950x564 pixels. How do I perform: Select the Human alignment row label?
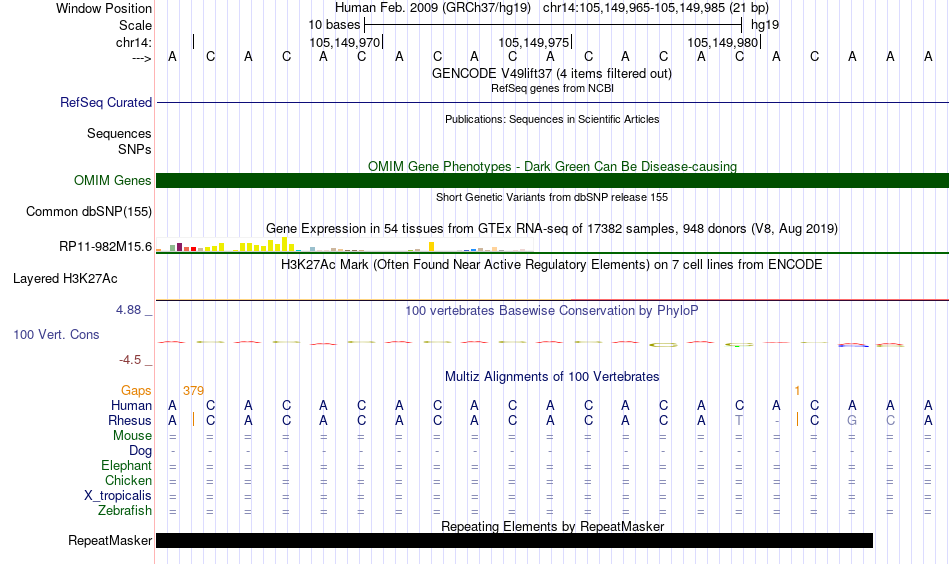click(x=131, y=406)
